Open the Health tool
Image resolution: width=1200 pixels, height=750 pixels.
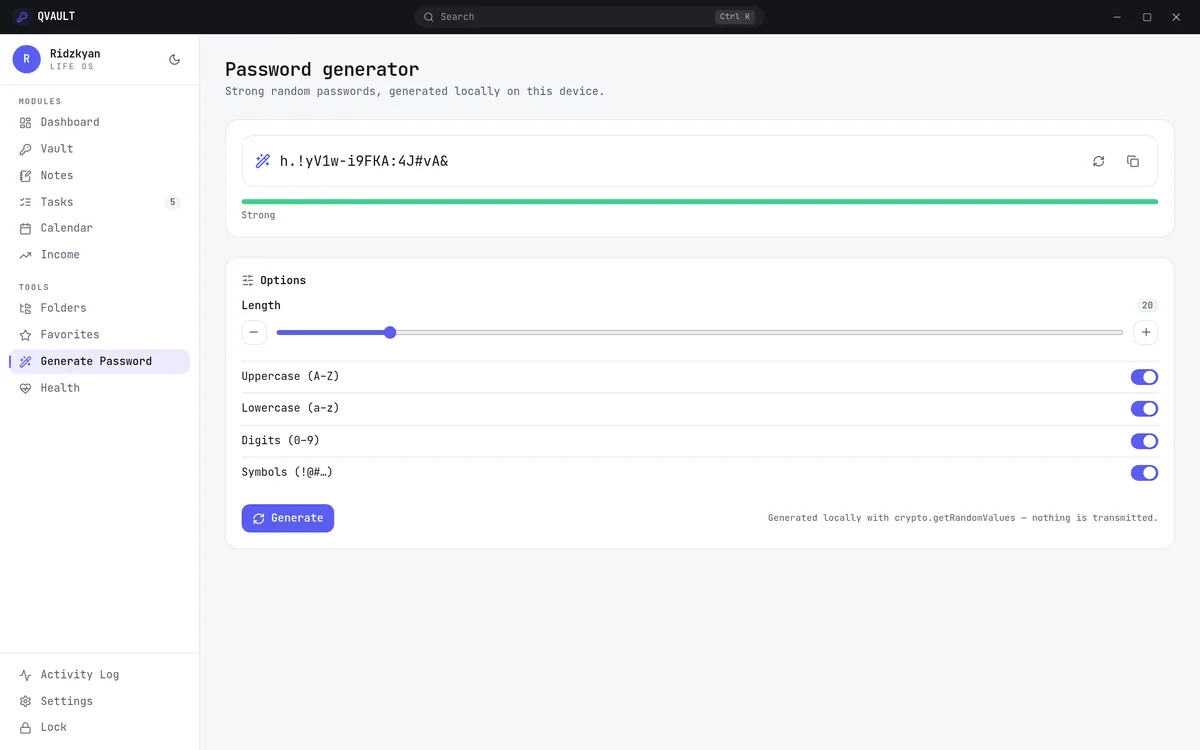click(60, 388)
